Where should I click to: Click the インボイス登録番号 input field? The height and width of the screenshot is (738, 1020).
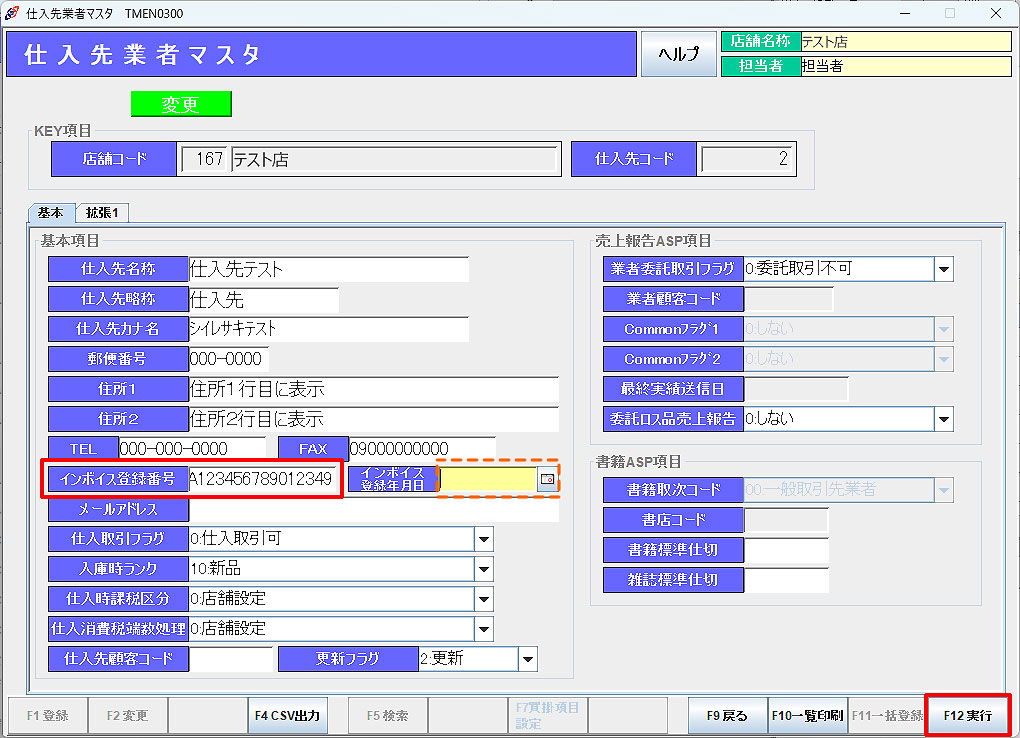tap(262, 479)
